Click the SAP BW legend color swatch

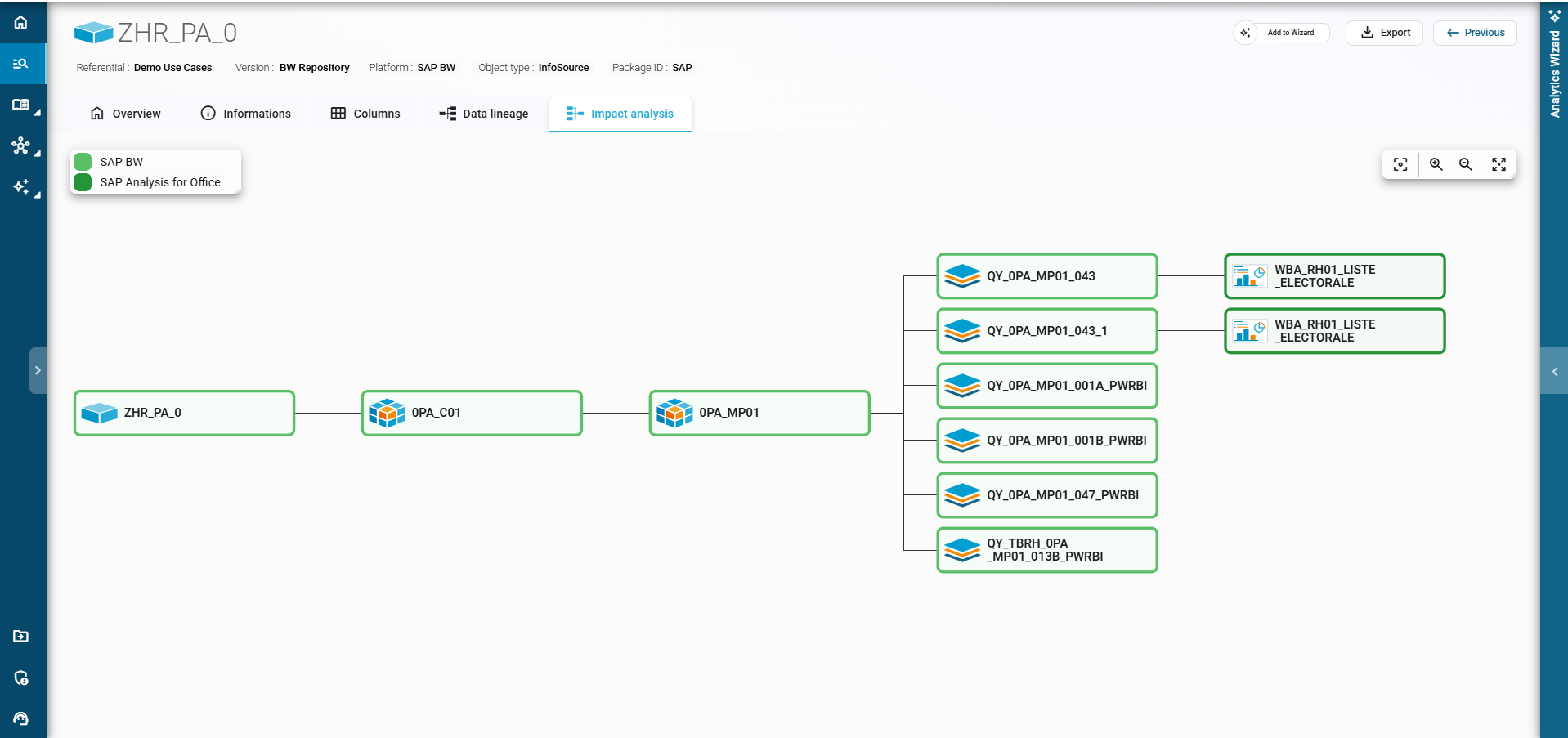click(83, 162)
